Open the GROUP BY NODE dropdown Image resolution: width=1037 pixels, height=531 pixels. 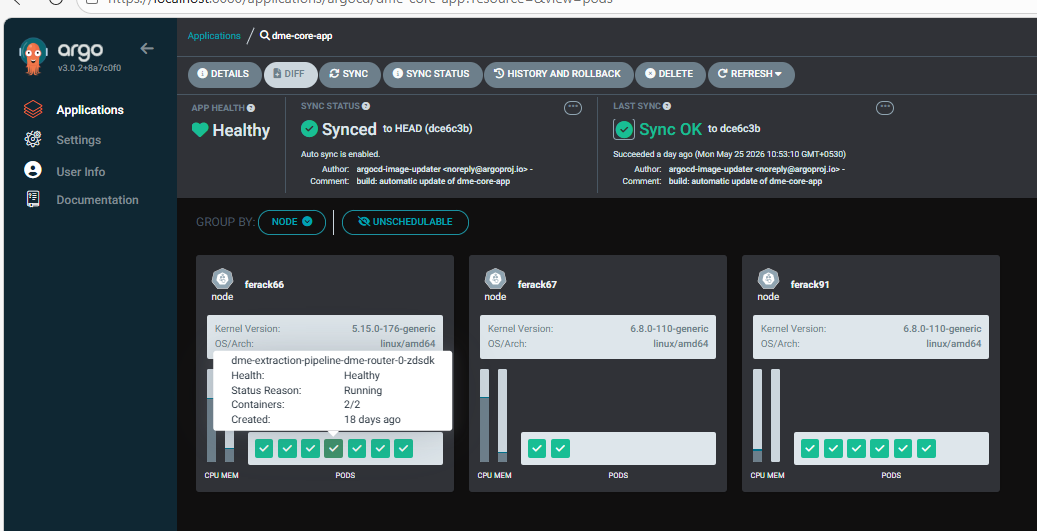click(292, 222)
